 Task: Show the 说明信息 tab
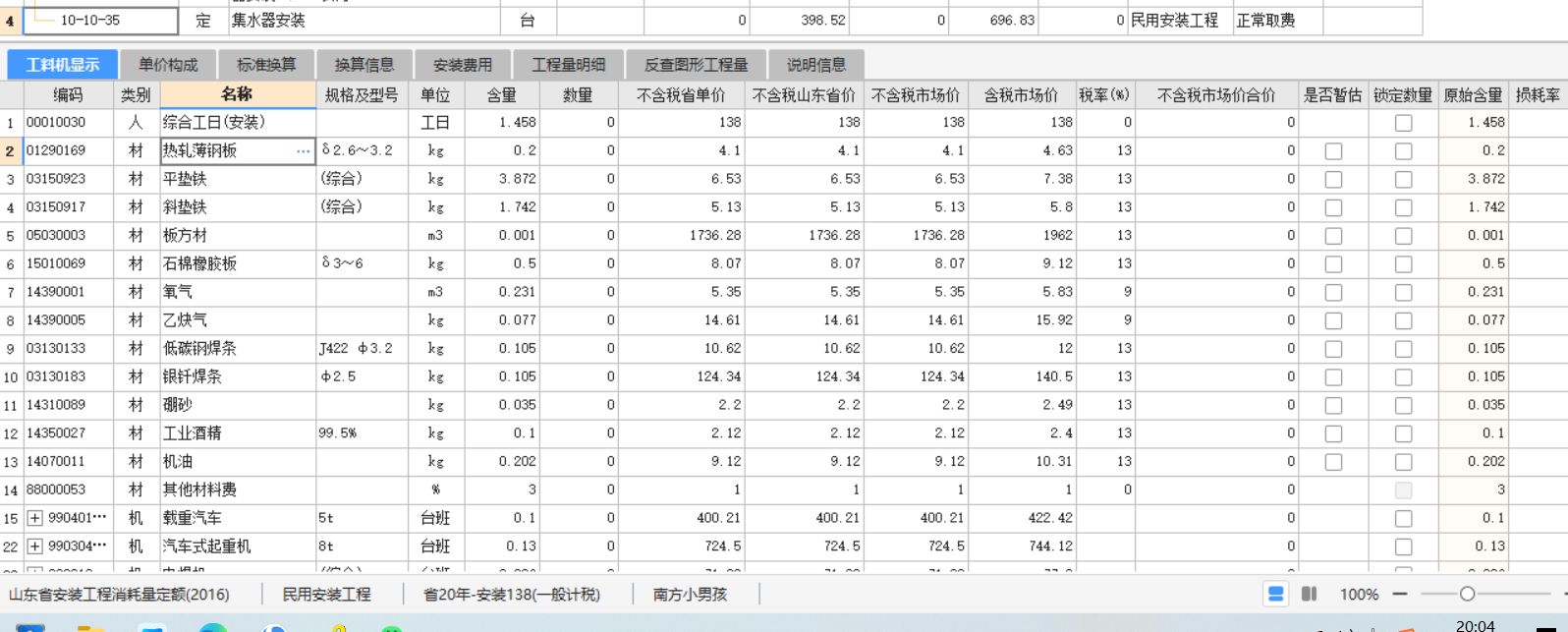click(x=816, y=65)
